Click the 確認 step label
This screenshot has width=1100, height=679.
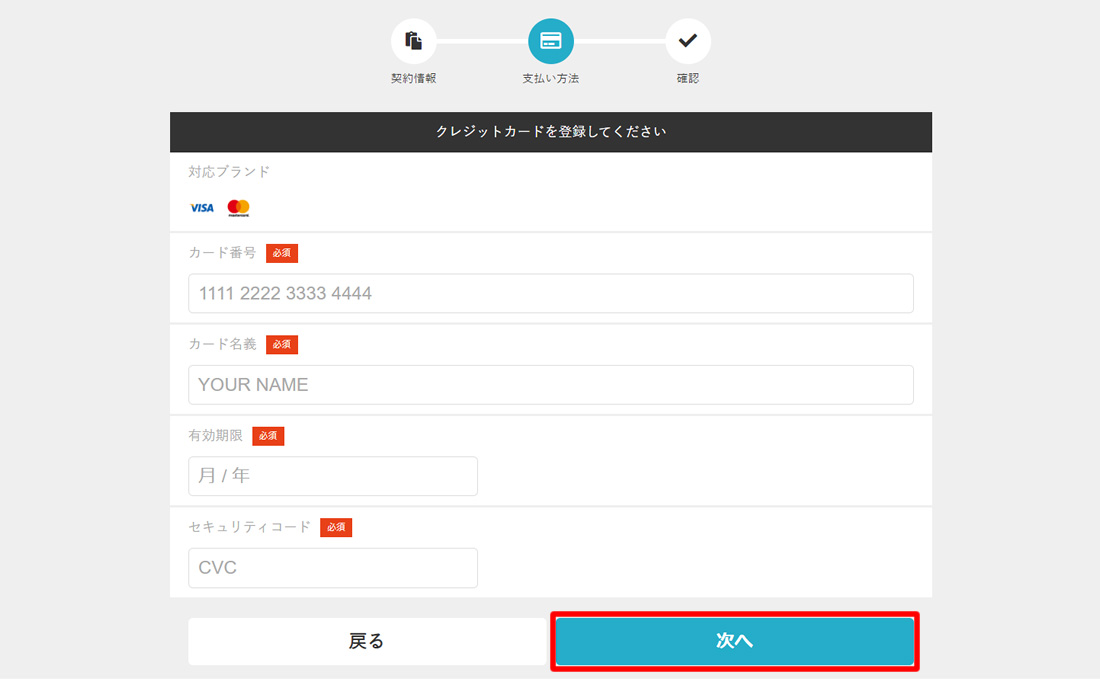point(688,79)
